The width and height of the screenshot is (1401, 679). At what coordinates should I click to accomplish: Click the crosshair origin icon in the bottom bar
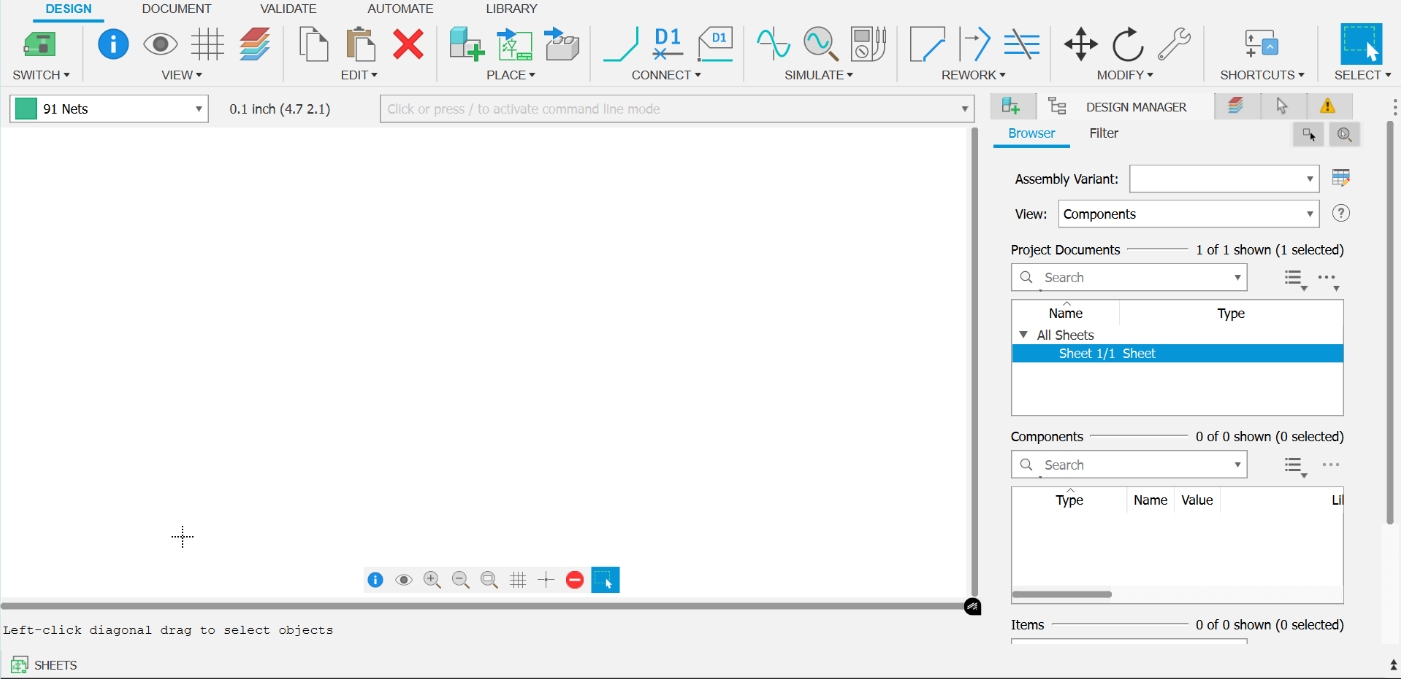point(546,580)
